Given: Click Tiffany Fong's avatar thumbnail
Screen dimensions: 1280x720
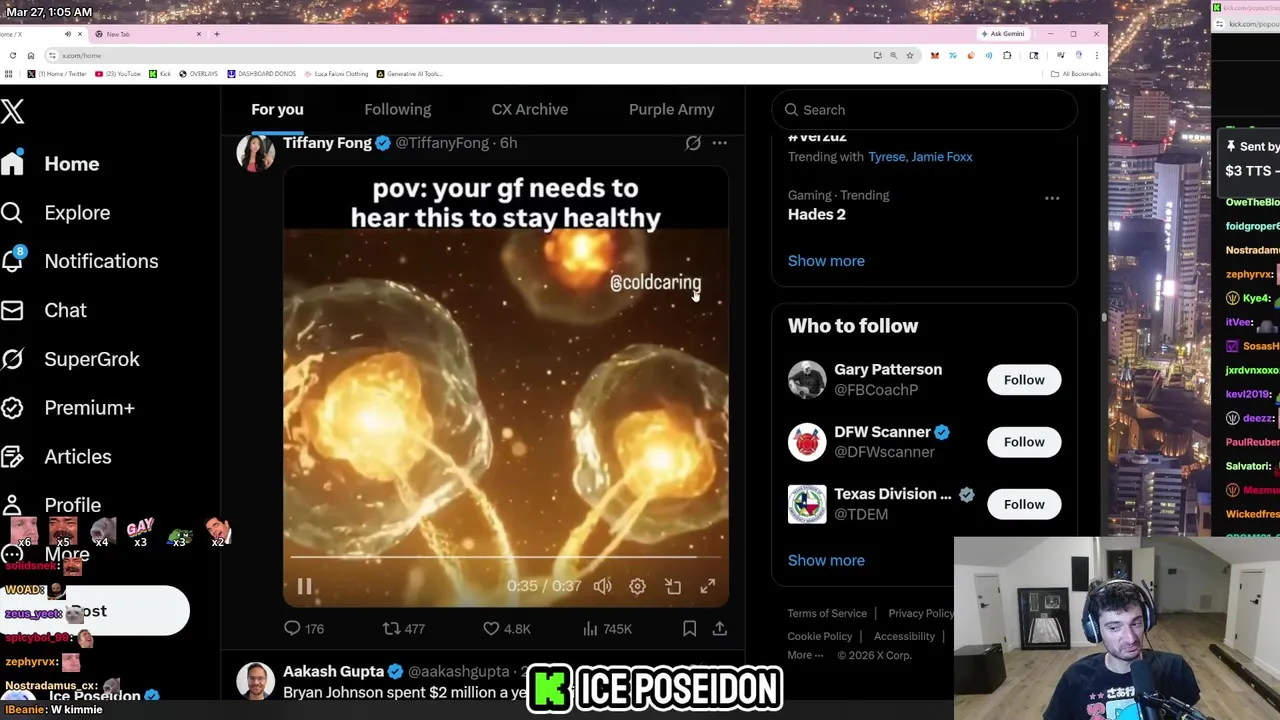Looking at the screenshot, I should pyautogui.click(x=255, y=153).
